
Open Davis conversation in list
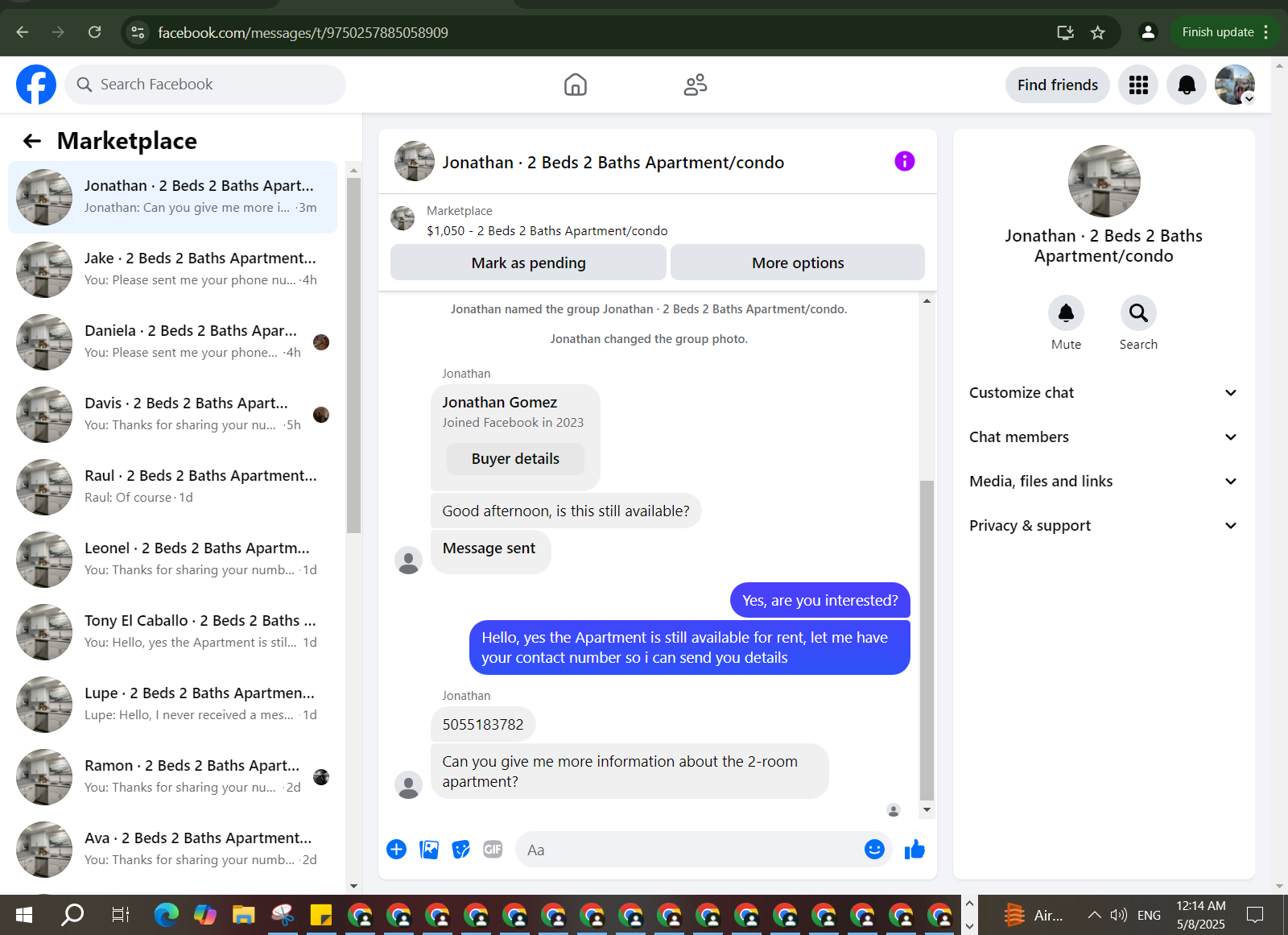173,415
